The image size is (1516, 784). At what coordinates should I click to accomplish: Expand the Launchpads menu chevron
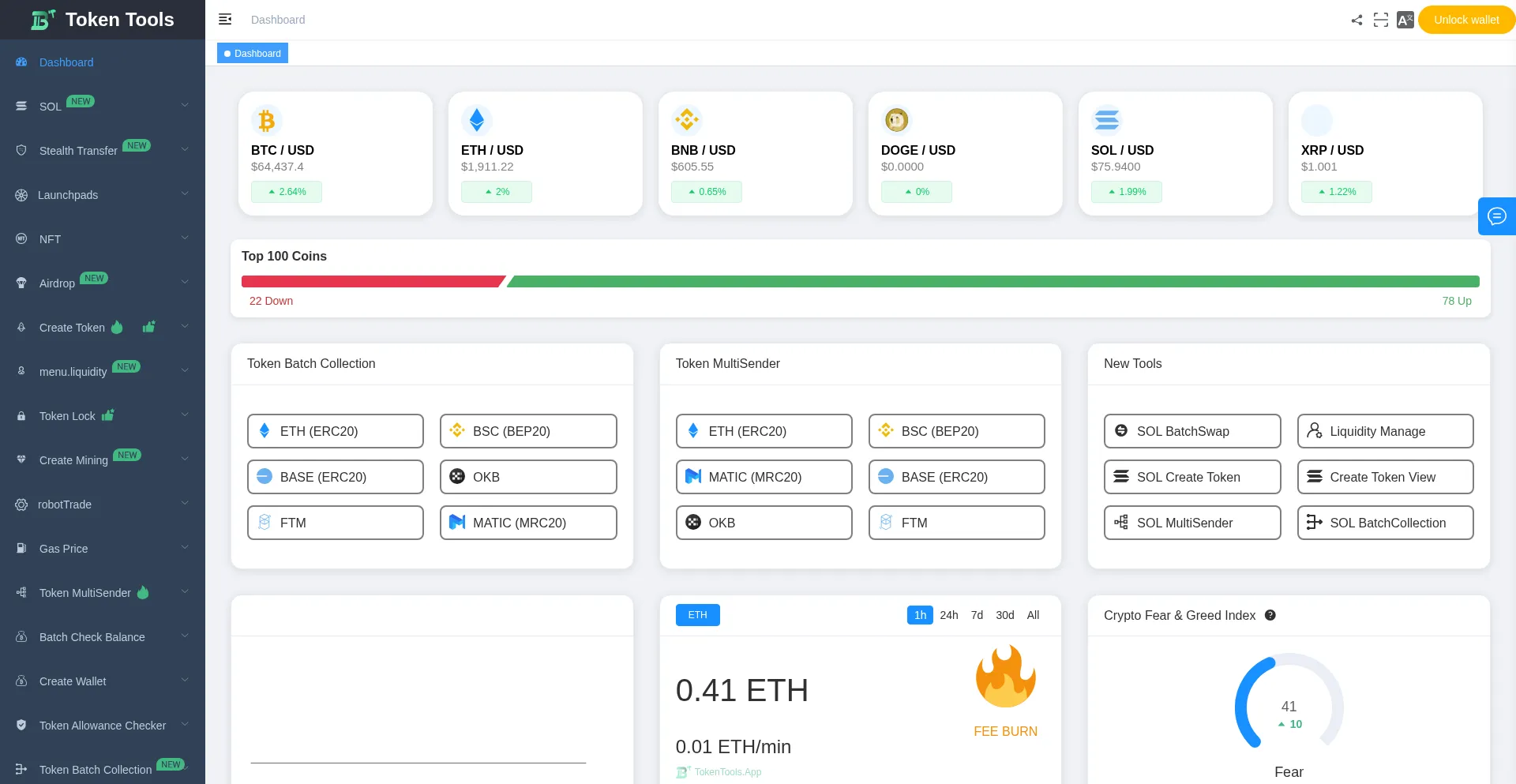pos(185,193)
